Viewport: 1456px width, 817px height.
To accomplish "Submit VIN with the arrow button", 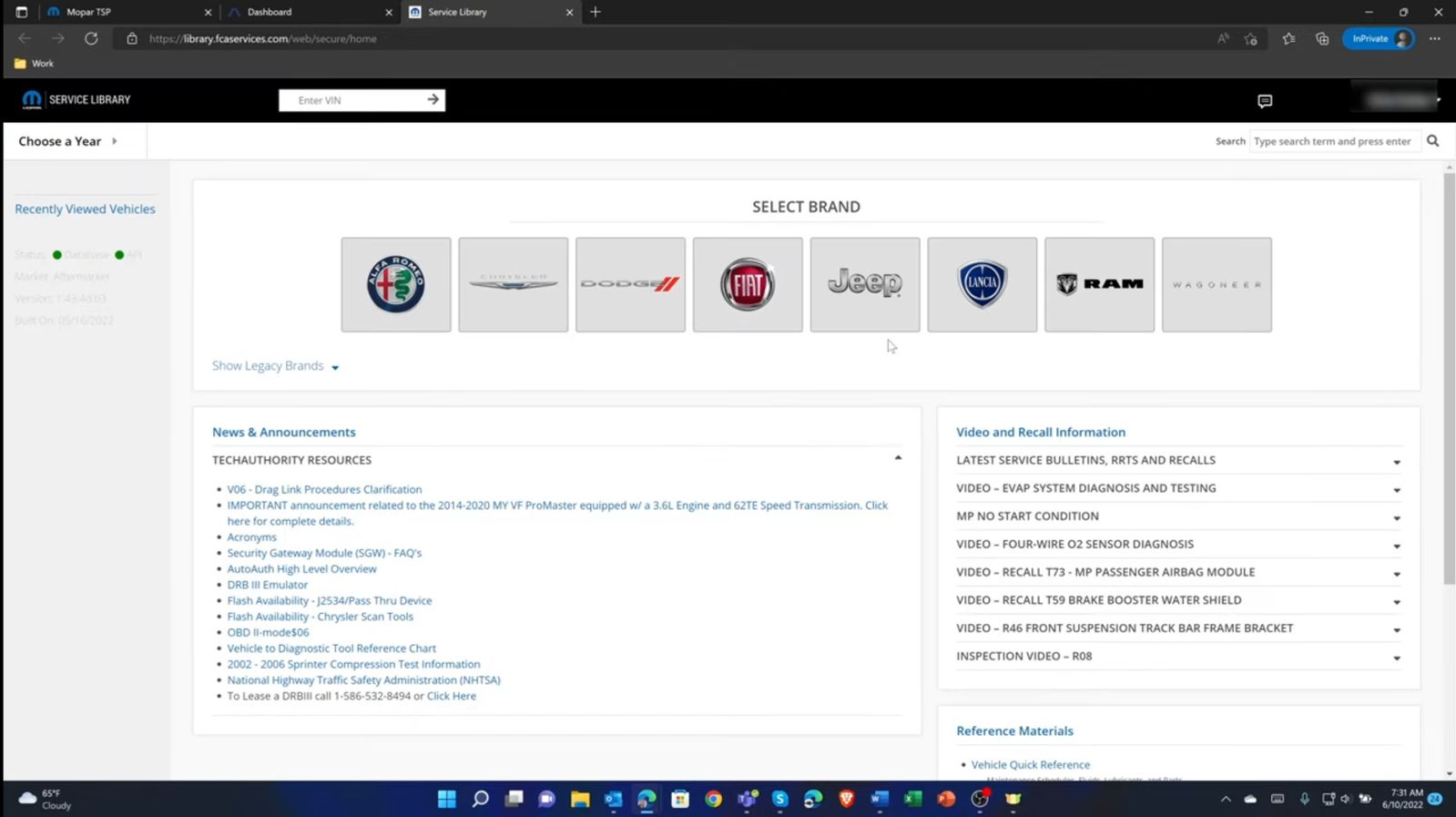I will [433, 99].
